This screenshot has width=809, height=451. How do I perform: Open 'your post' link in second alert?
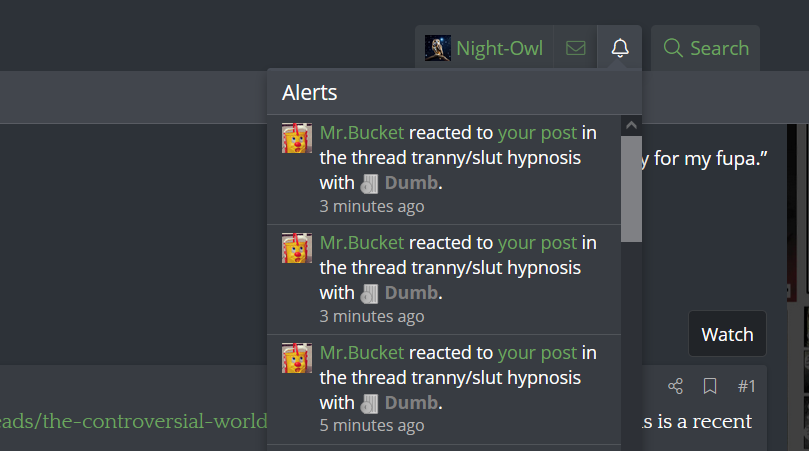pyautogui.click(x=537, y=243)
